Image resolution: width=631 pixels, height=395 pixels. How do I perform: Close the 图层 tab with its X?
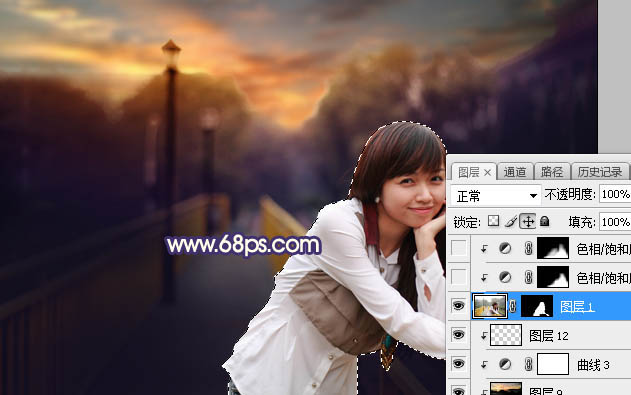(x=487, y=173)
